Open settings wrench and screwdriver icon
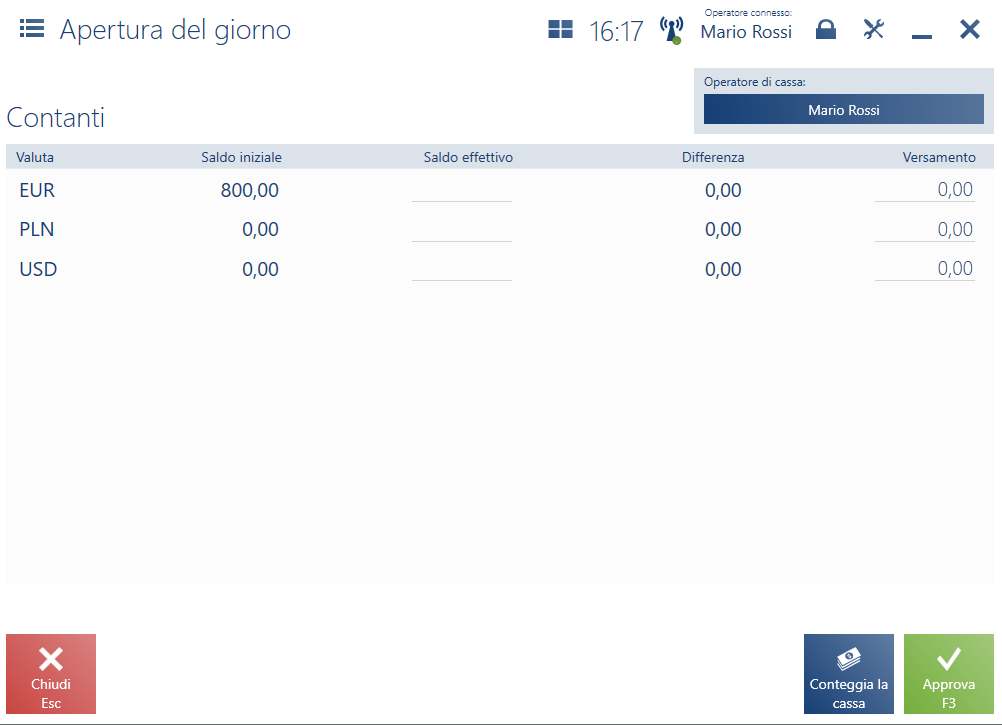Image resolution: width=1002 pixels, height=725 pixels. click(x=874, y=29)
